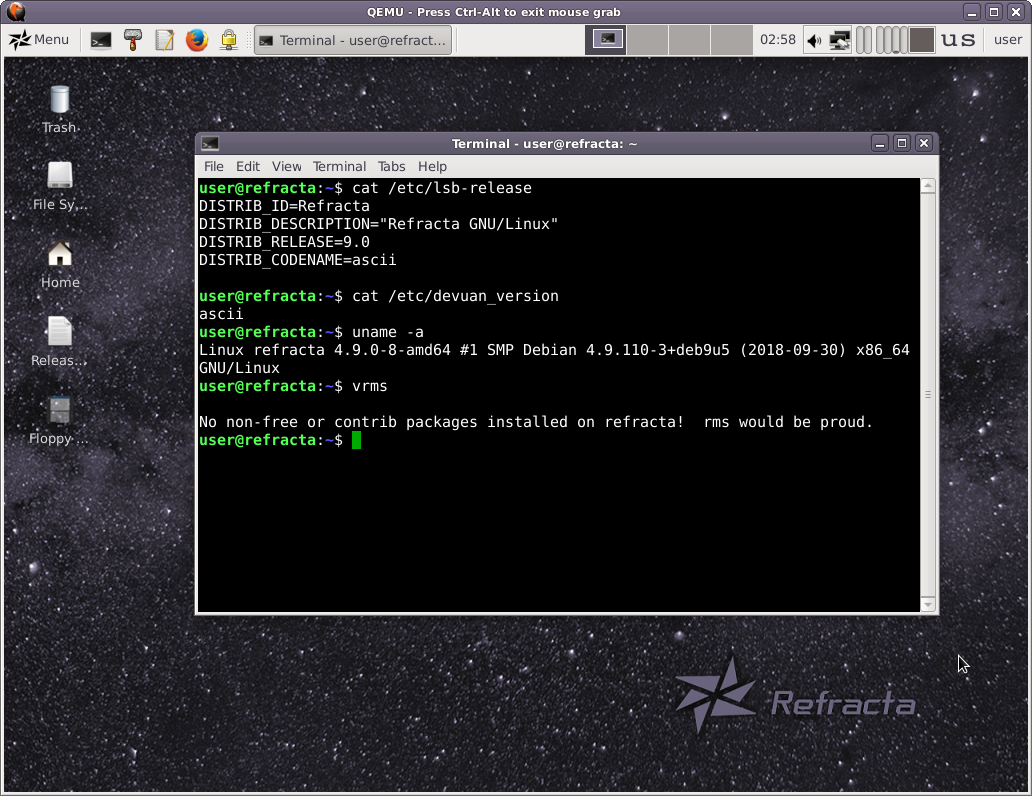Launch terminal from the panel launcher icon
Image resolution: width=1032 pixels, height=796 pixels.
click(x=101, y=40)
